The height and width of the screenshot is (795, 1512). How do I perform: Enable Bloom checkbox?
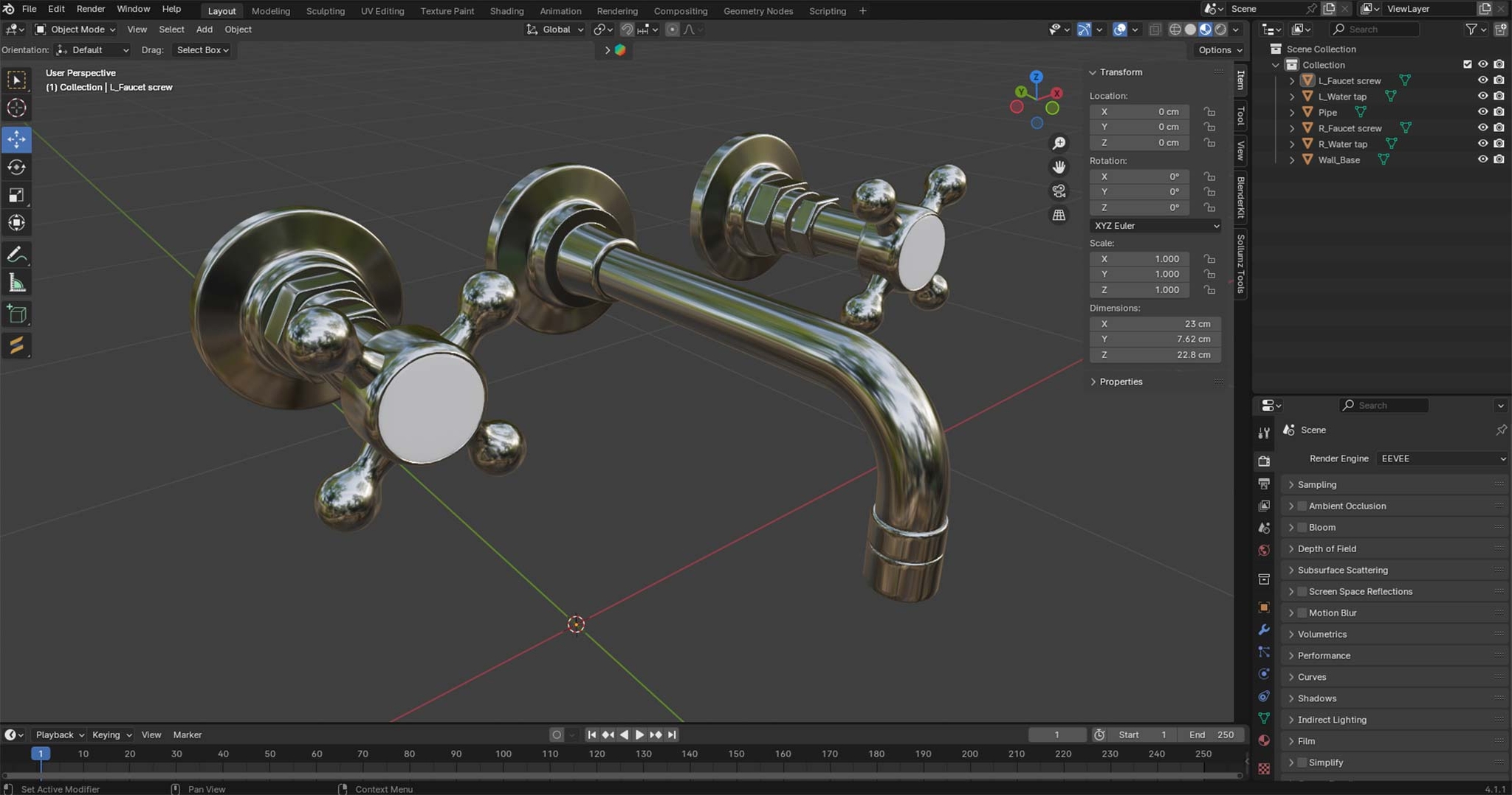1302,528
